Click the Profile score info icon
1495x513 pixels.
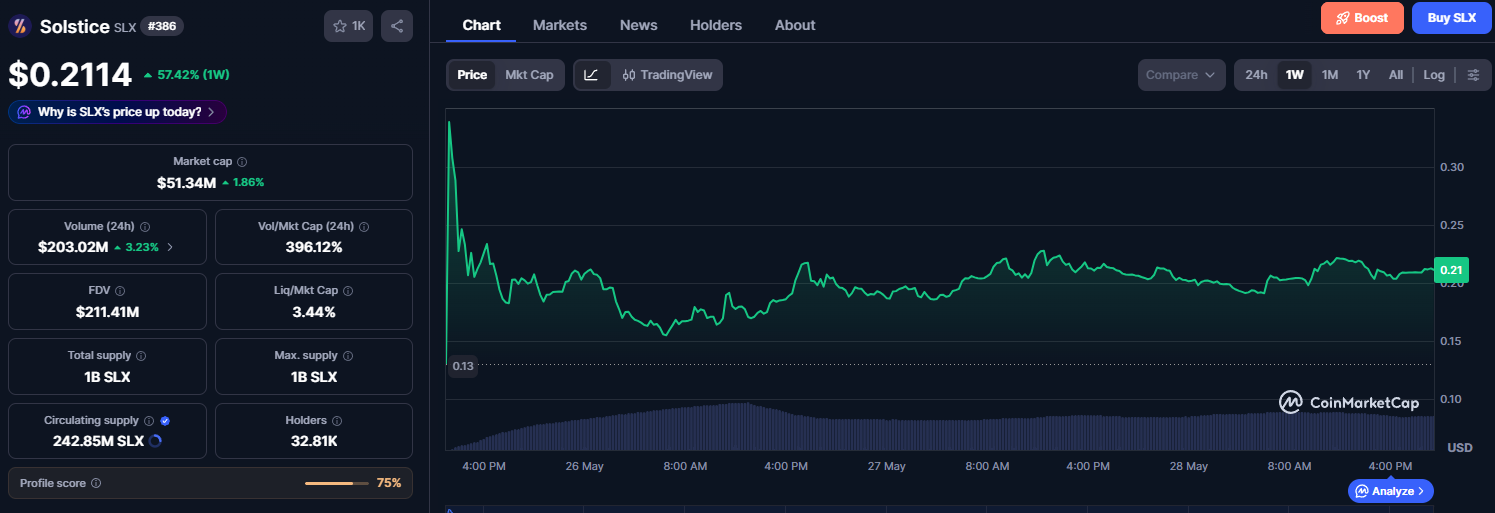point(96,483)
